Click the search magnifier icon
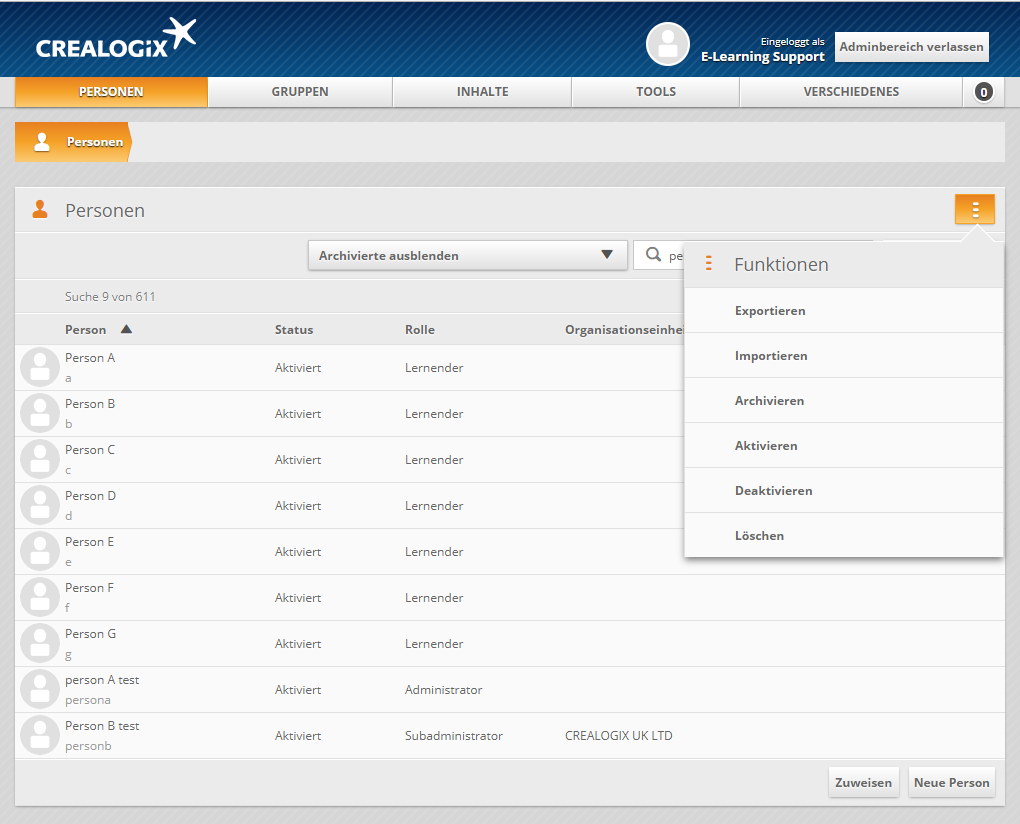 tap(653, 255)
